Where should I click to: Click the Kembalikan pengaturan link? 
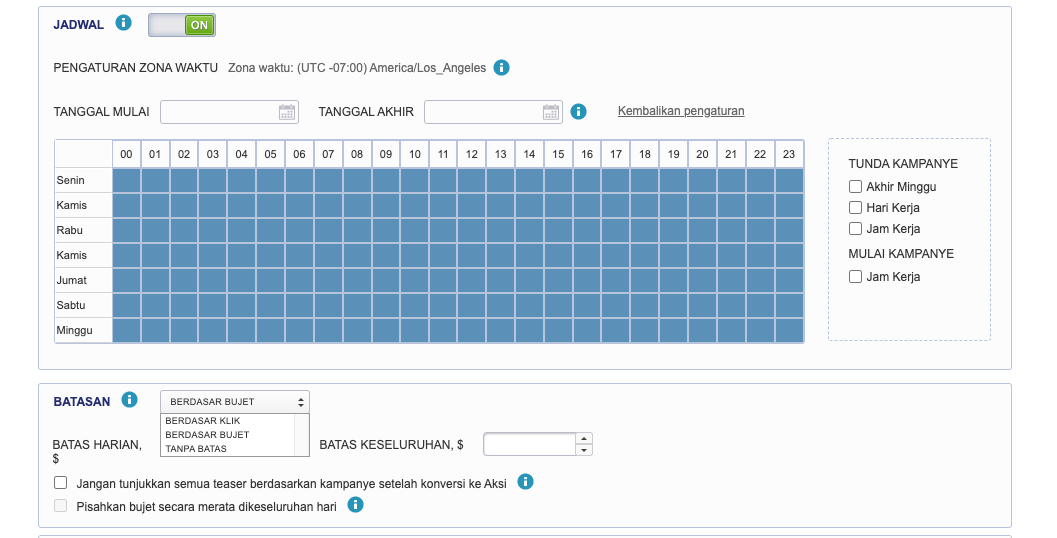tap(681, 111)
